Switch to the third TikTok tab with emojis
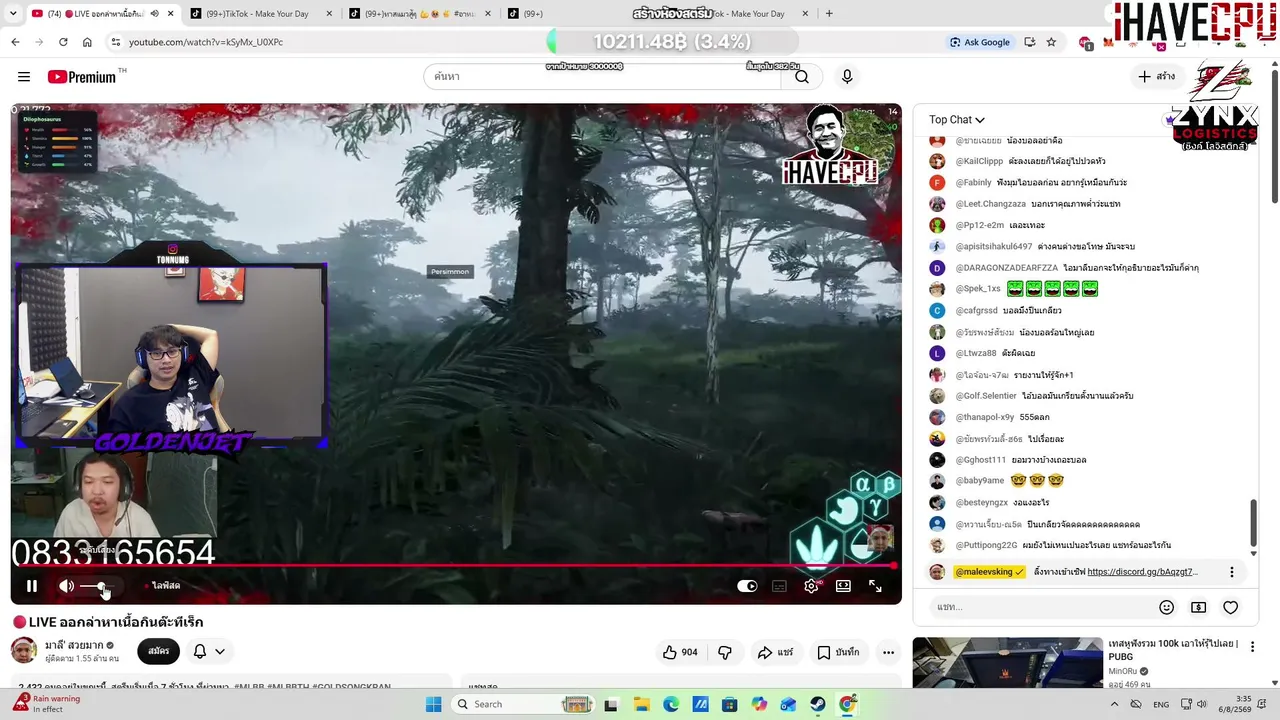This screenshot has width=1280, height=720. [417, 14]
